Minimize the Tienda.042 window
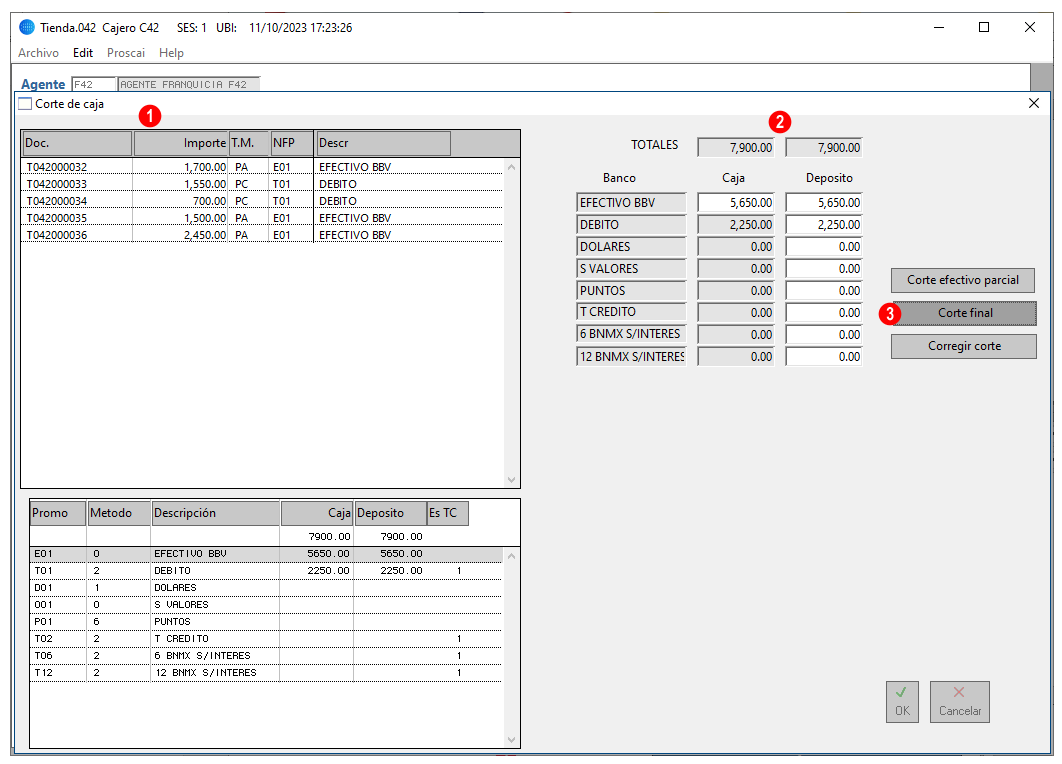The width and height of the screenshot is (1062, 764). [939, 27]
